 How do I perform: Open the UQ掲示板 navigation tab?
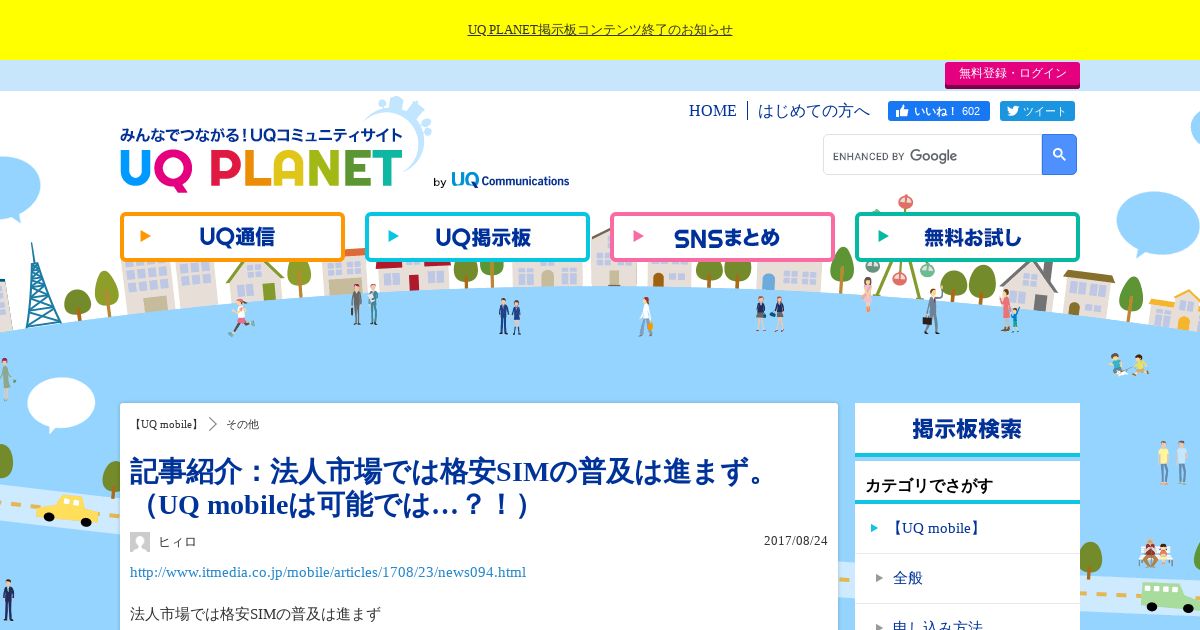tap(477, 237)
